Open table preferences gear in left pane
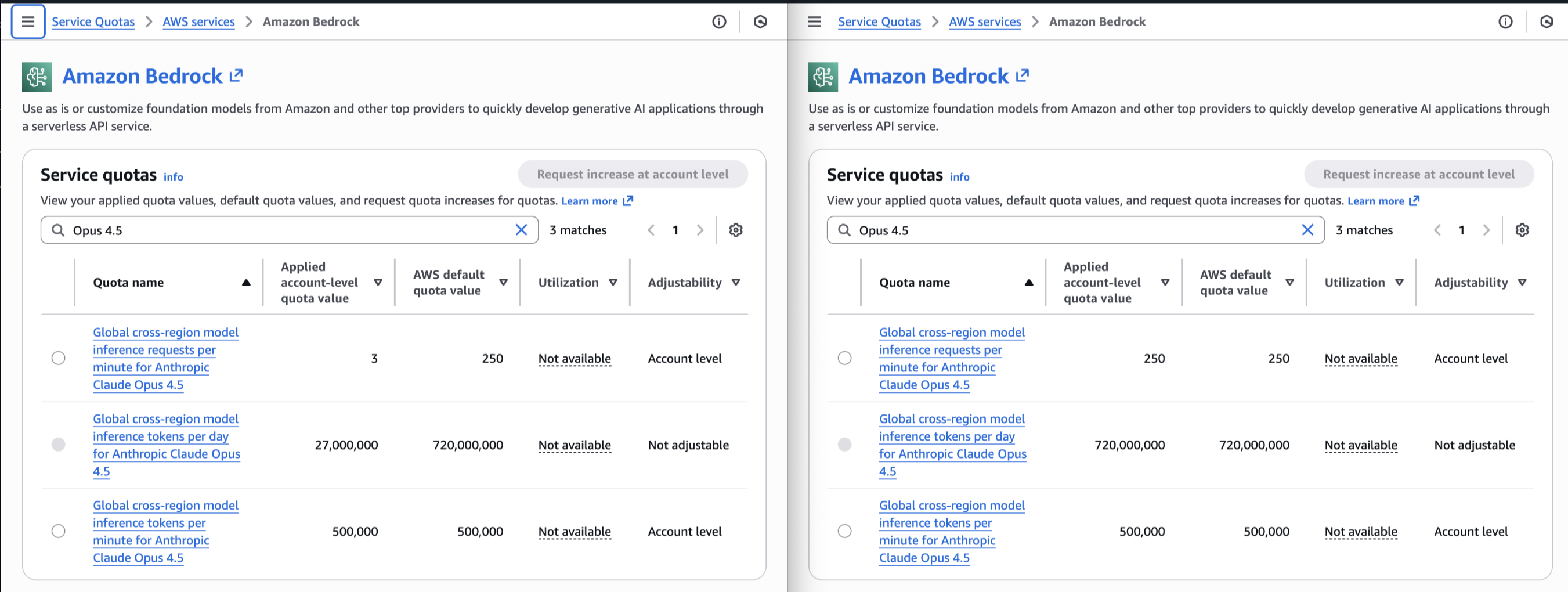This screenshot has height=592, width=1568. pos(735,230)
